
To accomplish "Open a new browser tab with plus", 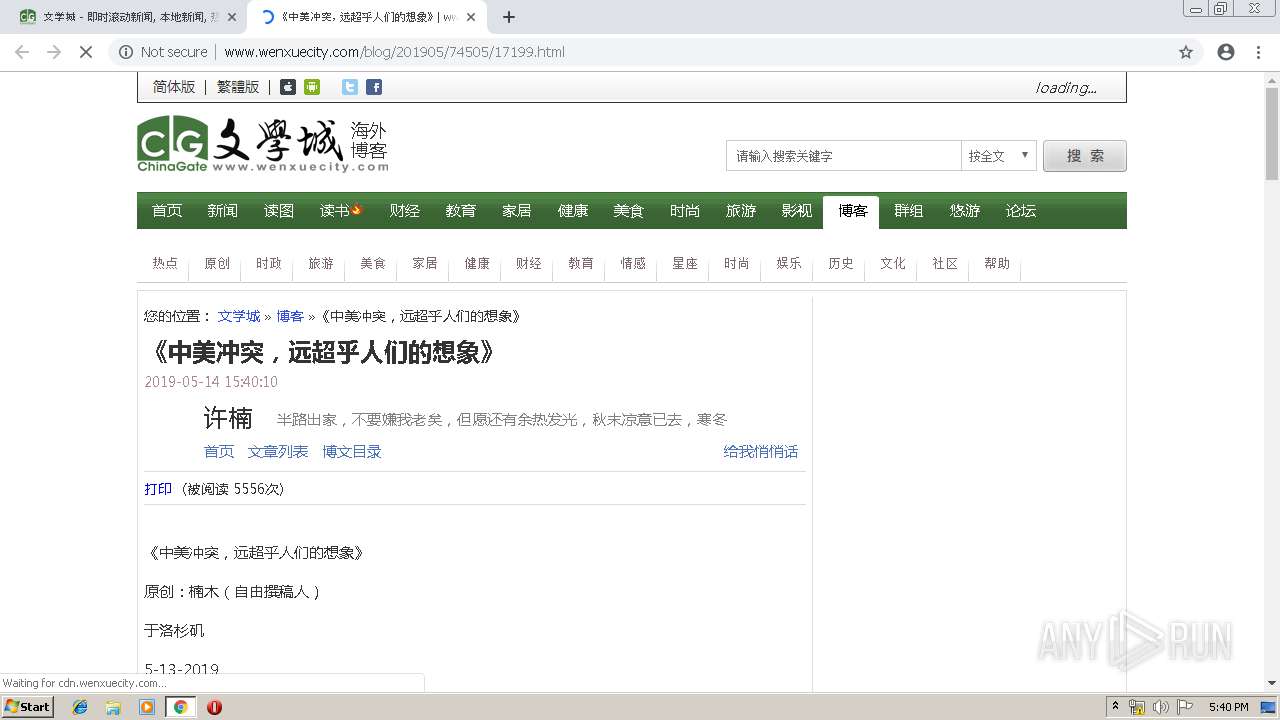I will 509,17.
